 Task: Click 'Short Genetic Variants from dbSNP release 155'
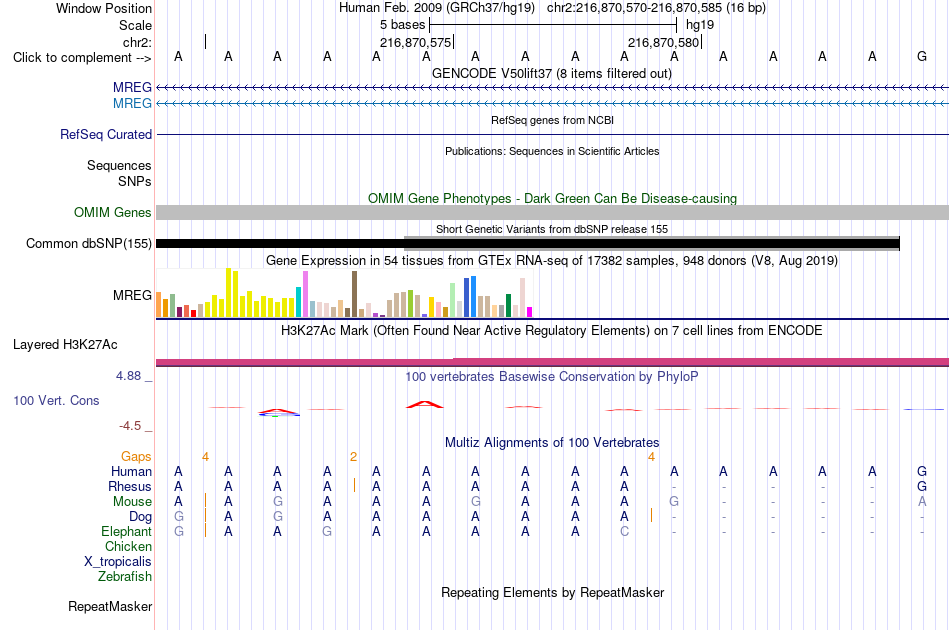(552, 229)
